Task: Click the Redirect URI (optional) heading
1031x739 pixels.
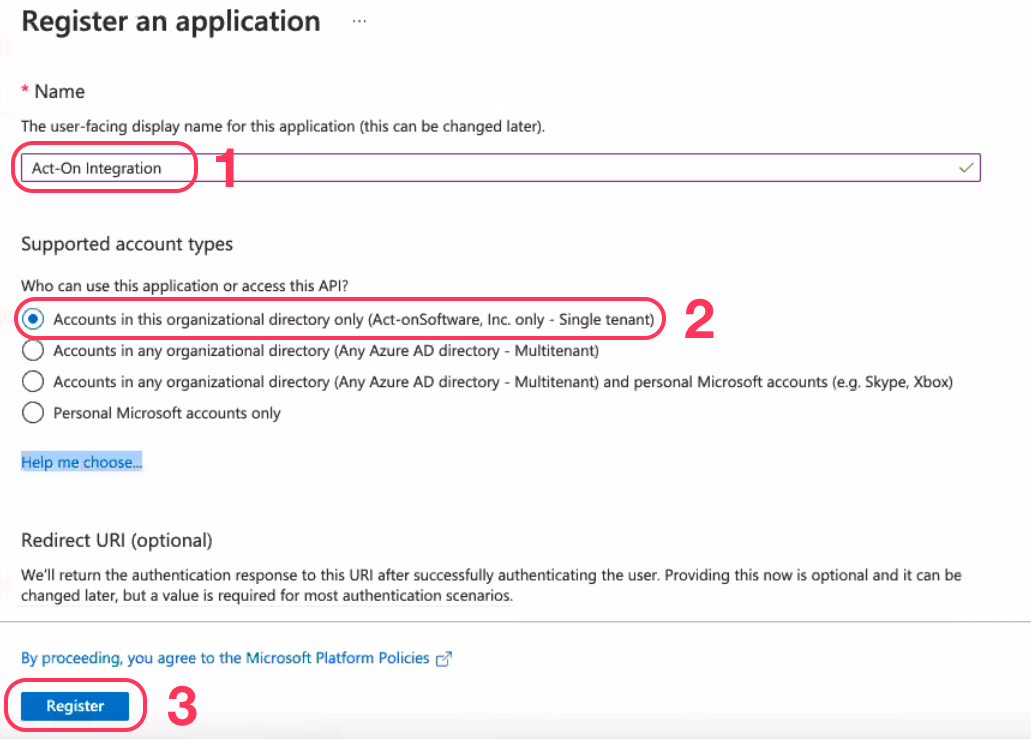Action: click(x=117, y=540)
